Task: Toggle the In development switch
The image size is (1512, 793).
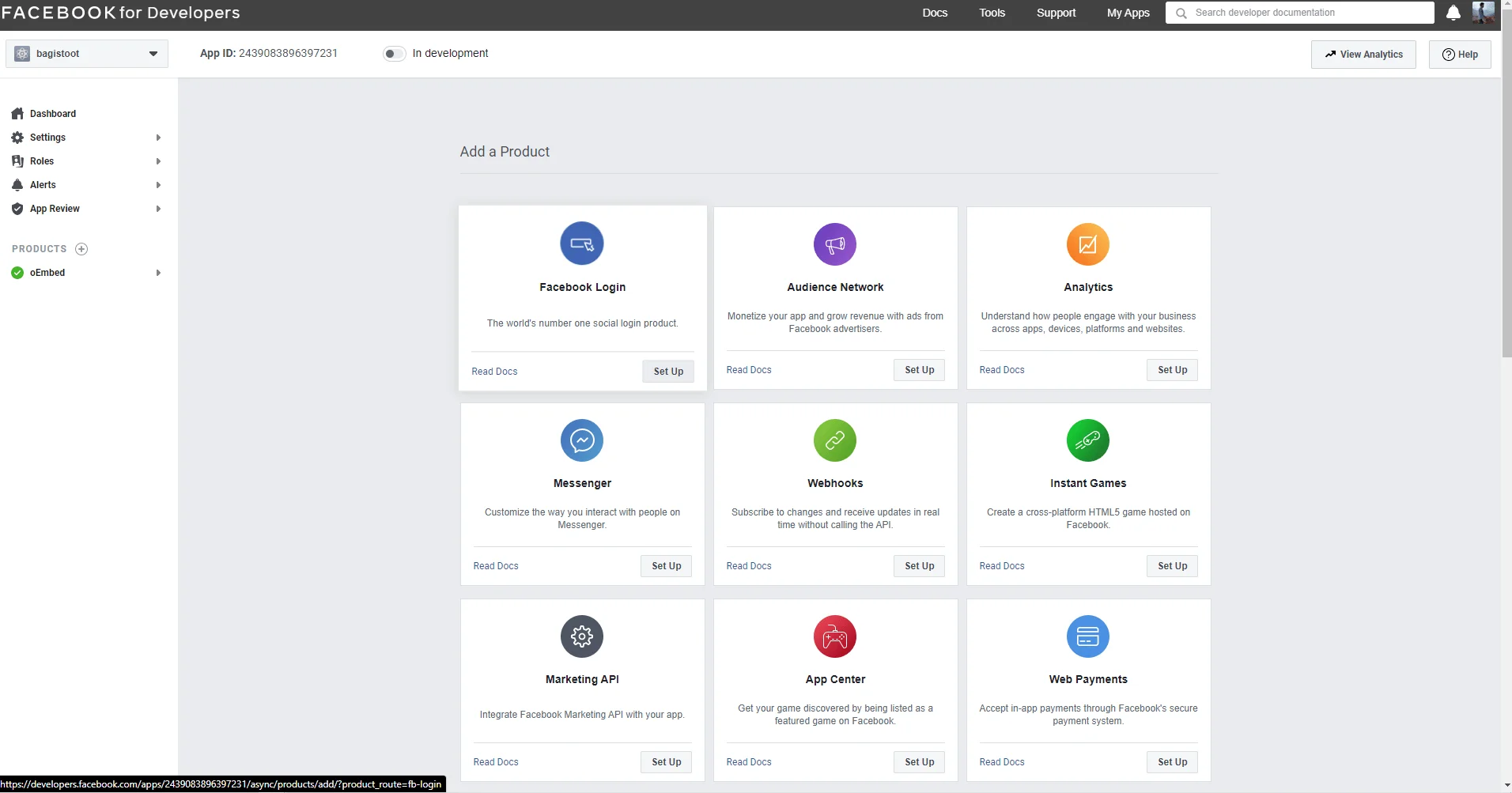Action: click(394, 54)
